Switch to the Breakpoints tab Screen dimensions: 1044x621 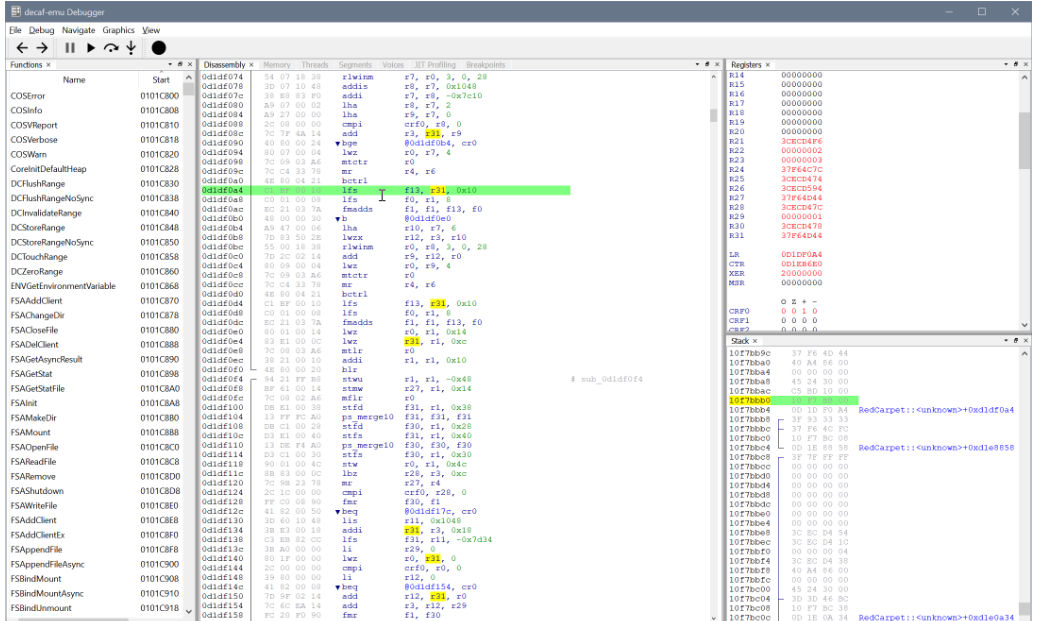(485, 65)
